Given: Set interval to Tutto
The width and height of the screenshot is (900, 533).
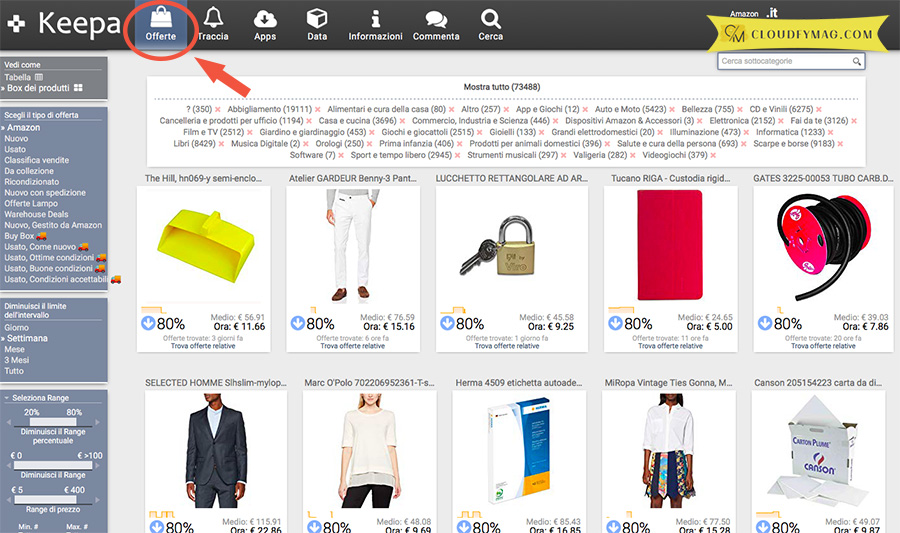Looking at the screenshot, I should coord(14,371).
